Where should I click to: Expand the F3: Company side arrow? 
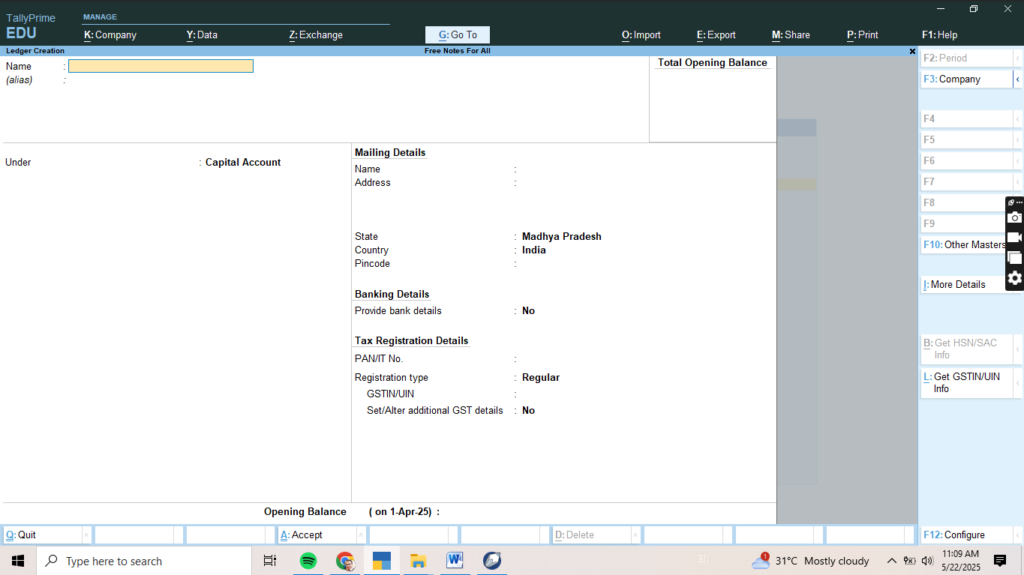pos(1017,79)
